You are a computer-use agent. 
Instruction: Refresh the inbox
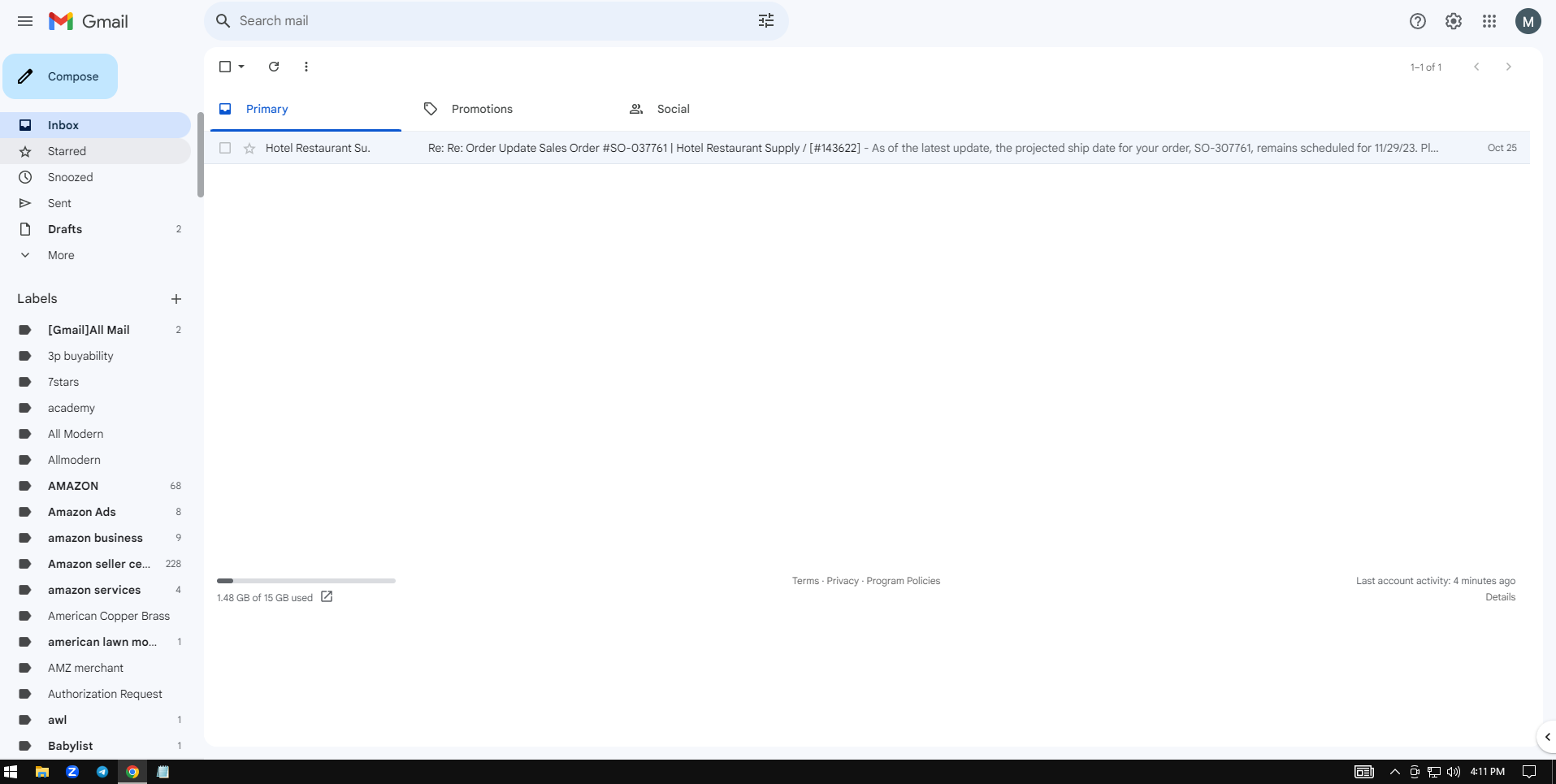(274, 67)
